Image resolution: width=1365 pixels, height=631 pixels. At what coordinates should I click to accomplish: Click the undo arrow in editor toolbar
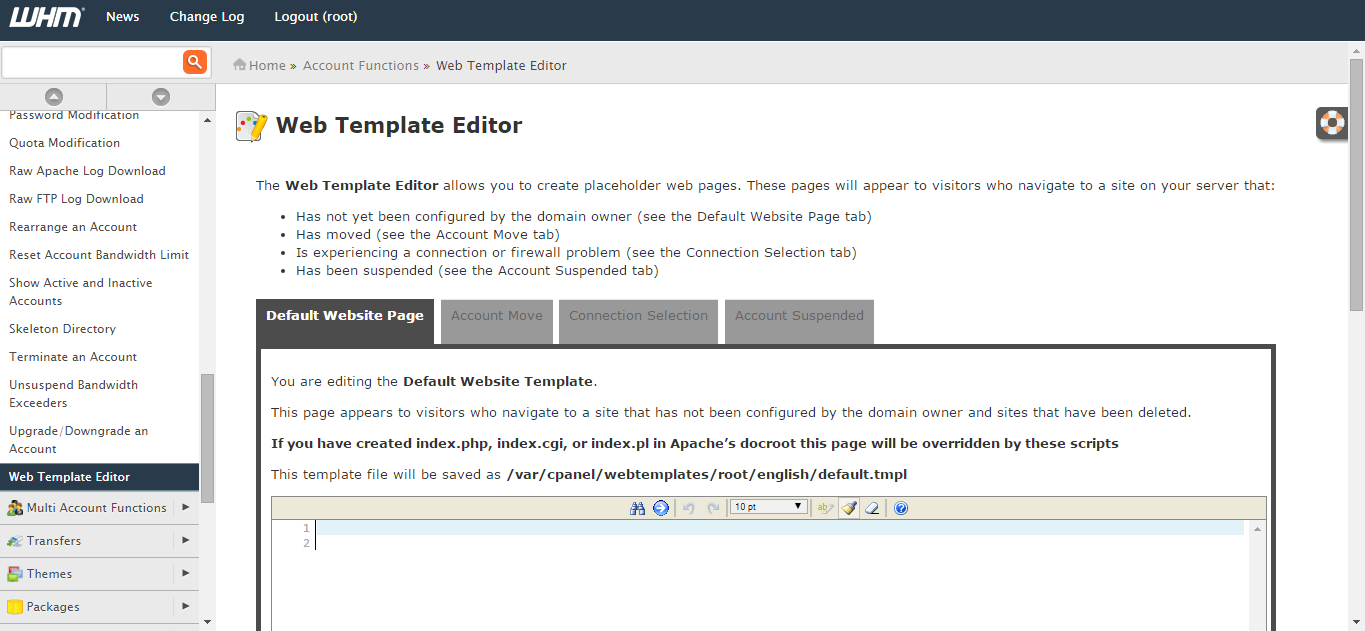[689, 508]
